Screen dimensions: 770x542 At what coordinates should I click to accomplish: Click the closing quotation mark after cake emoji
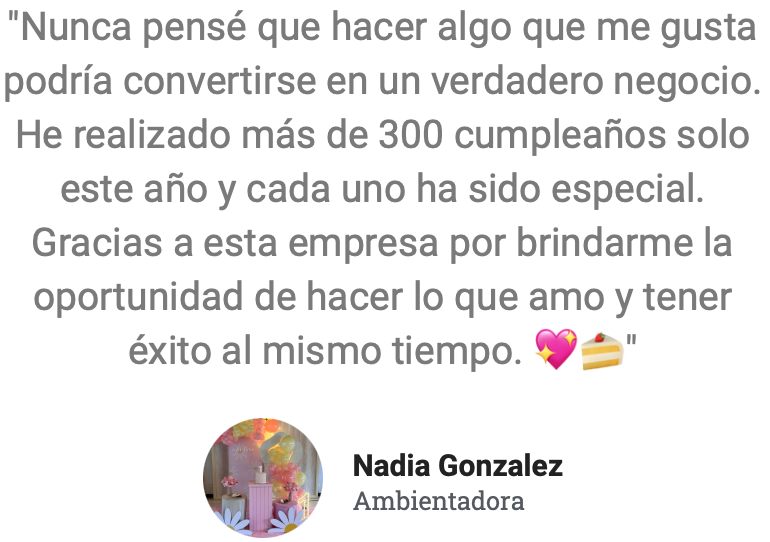pos(631,341)
